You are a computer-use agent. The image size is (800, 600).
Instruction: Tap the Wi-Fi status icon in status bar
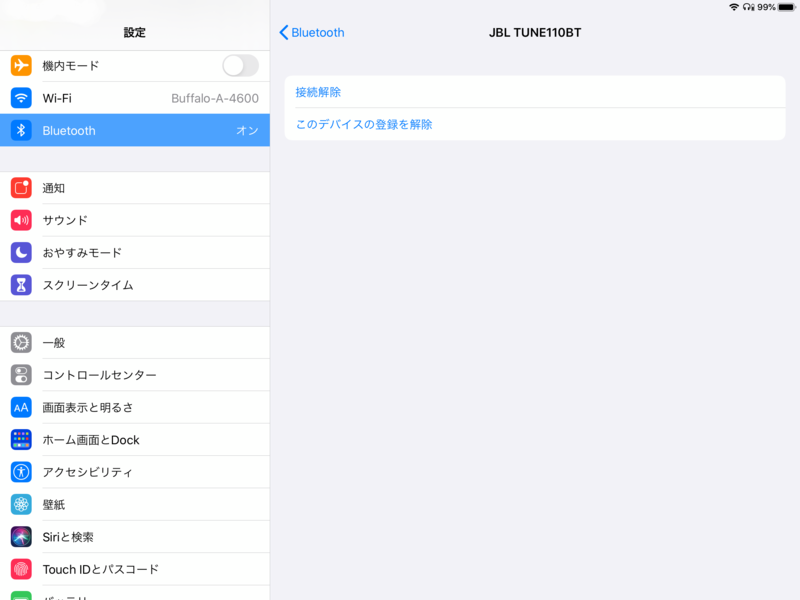pos(734,7)
